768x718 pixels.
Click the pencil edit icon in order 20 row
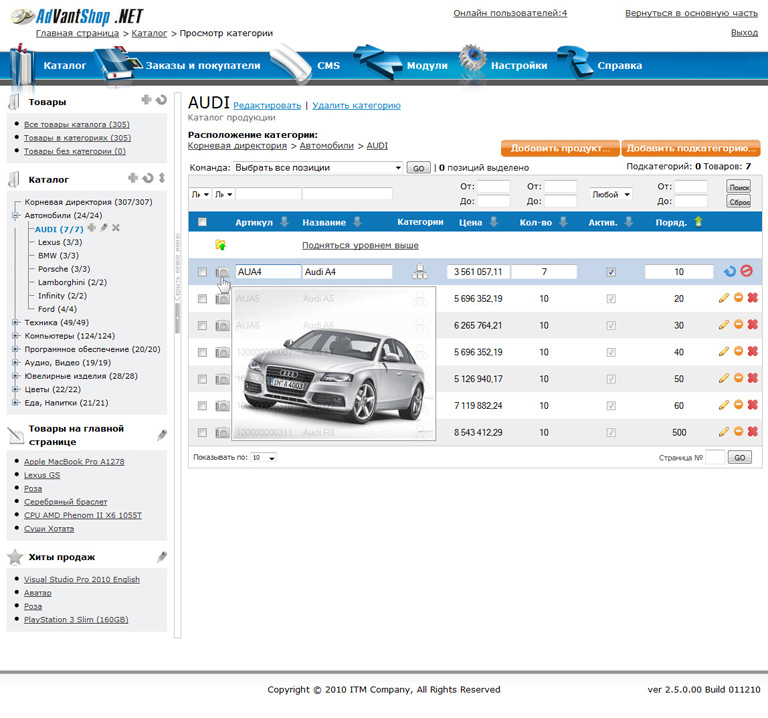pos(723,298)
